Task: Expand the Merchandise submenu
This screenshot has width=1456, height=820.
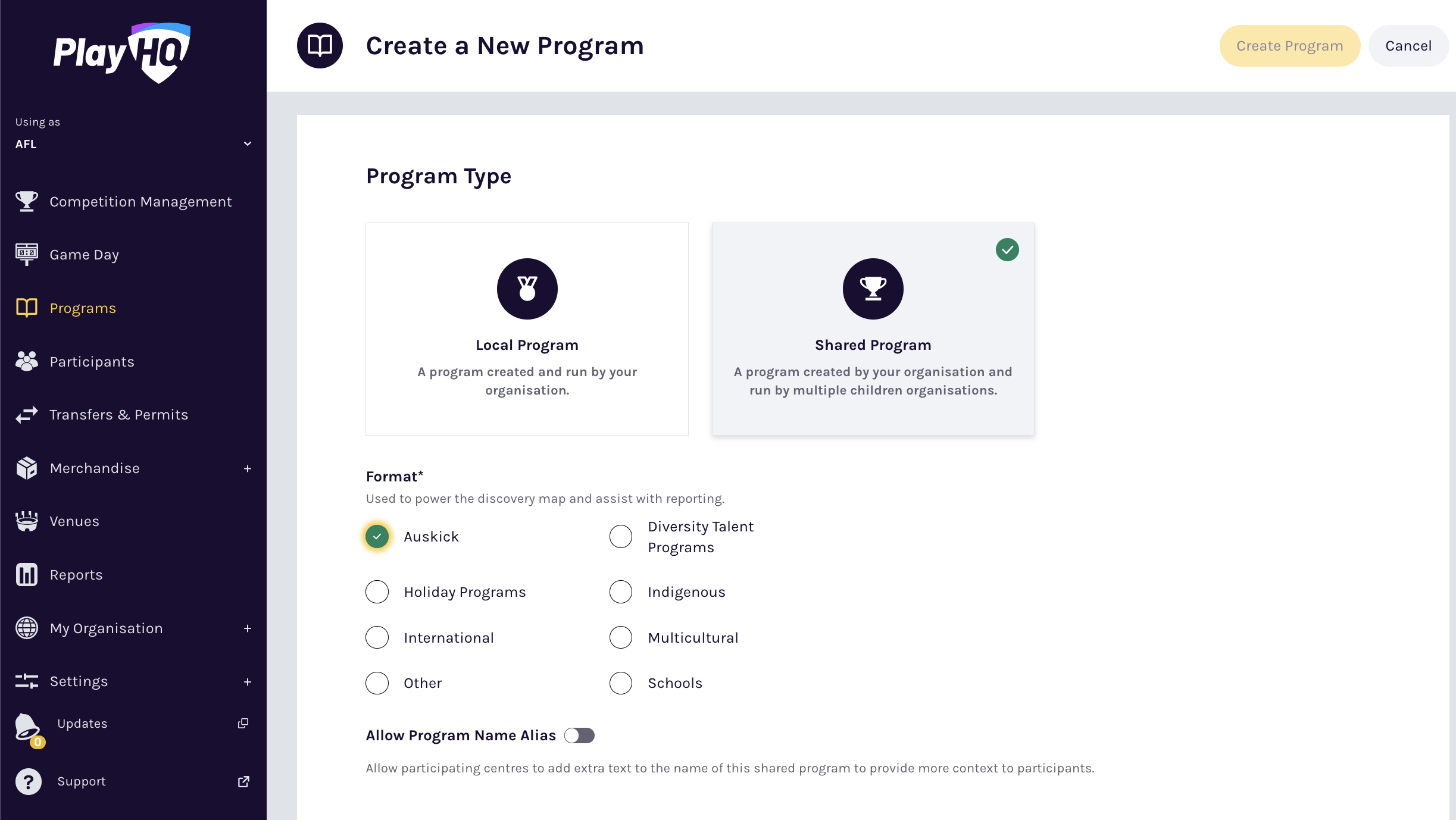Action: click(x=247, y=469)
